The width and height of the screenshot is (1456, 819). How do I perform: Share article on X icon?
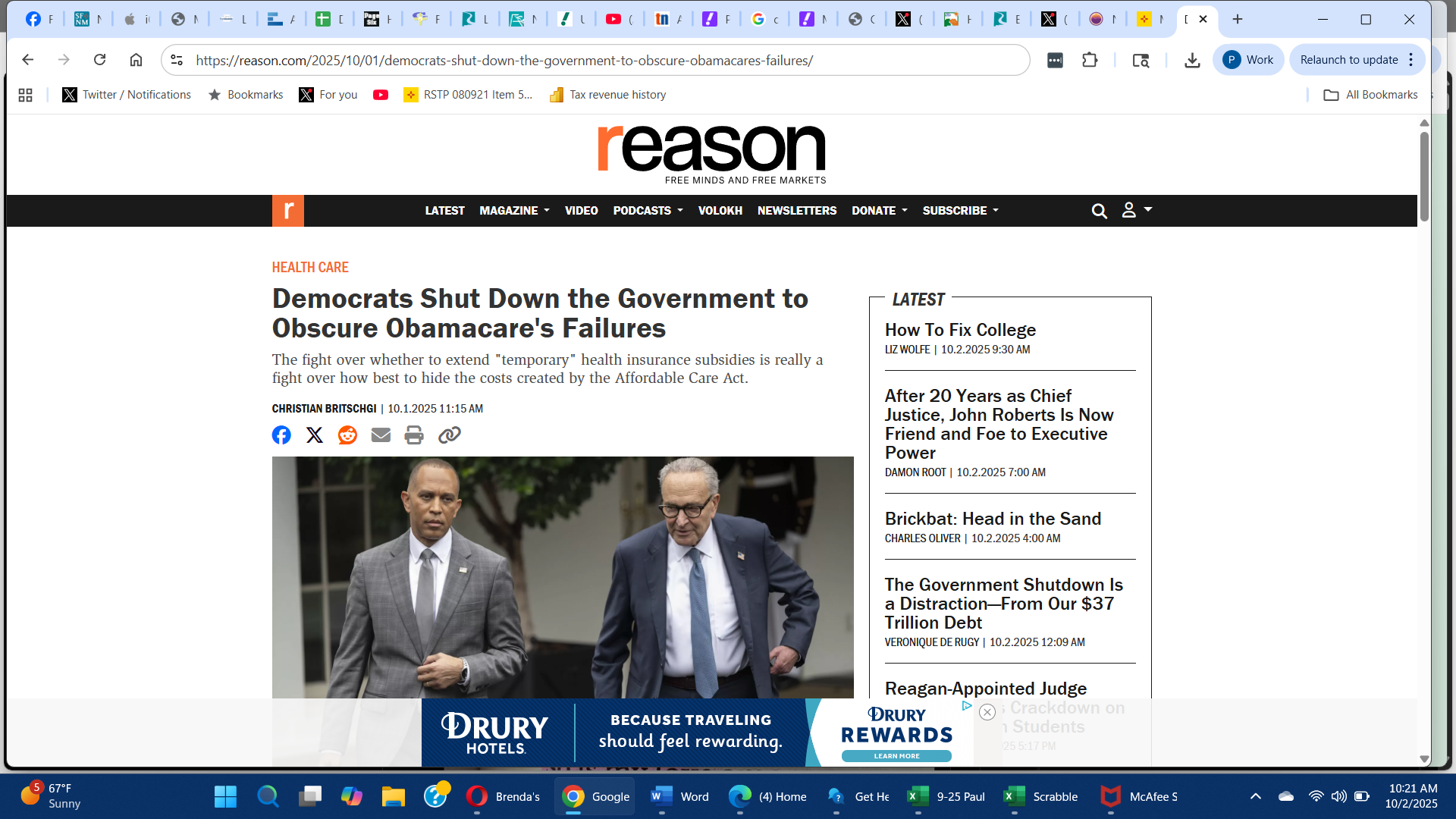coord(314,435)
